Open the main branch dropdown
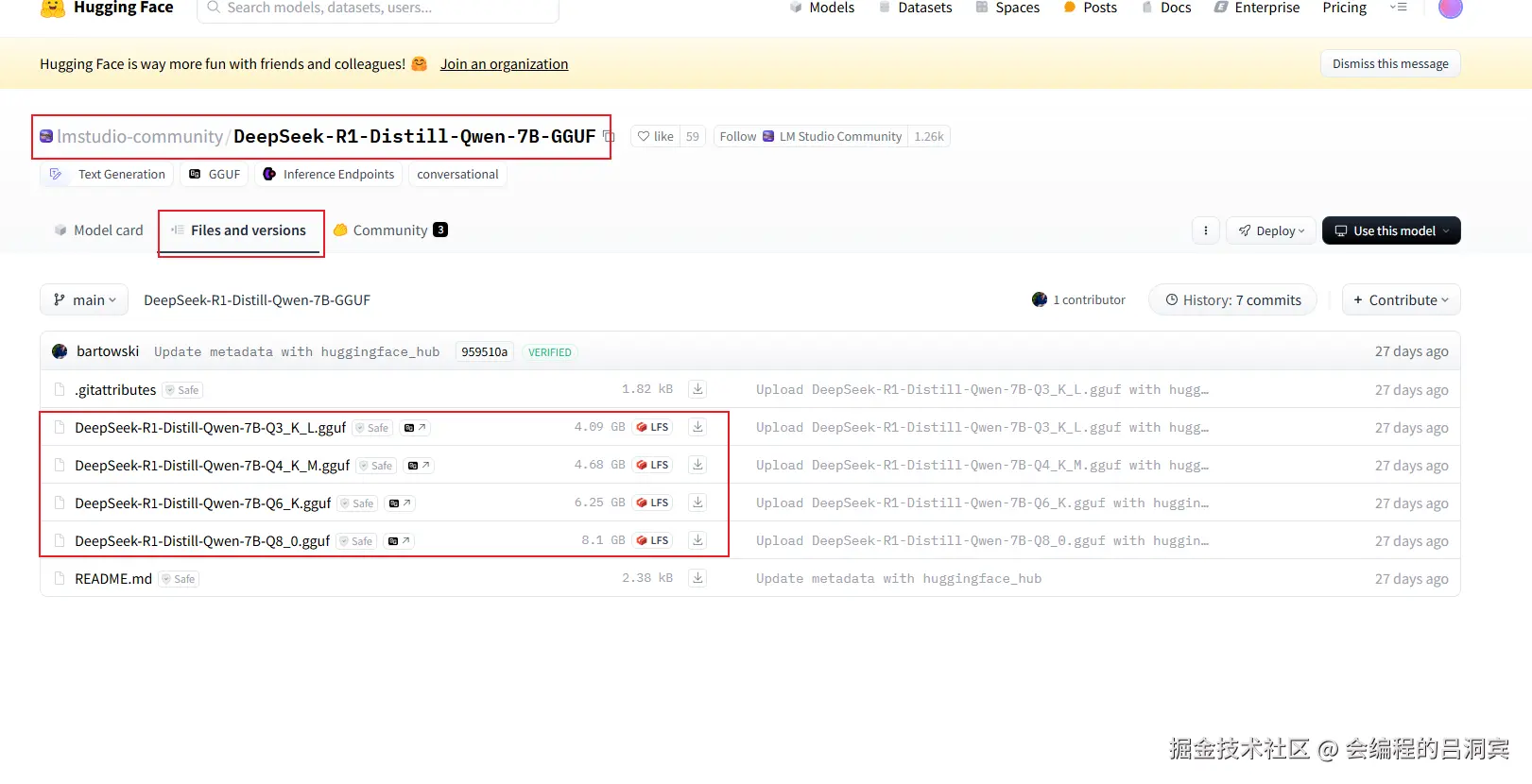This screenshot has width=1532, height=784. click(x=84, y=300)
